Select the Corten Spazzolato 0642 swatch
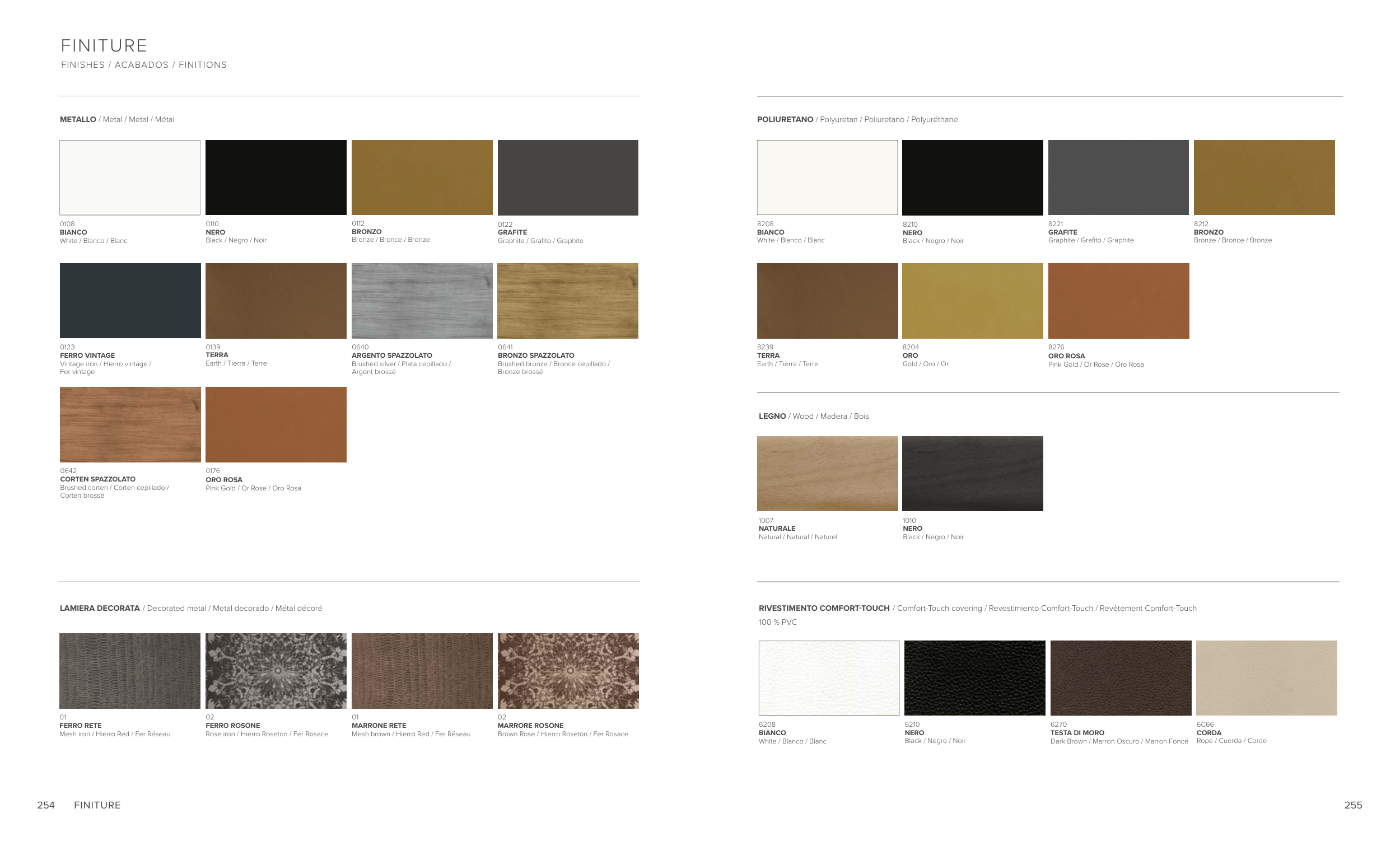This screenshot has width=1400, height=846. [129, 424]
